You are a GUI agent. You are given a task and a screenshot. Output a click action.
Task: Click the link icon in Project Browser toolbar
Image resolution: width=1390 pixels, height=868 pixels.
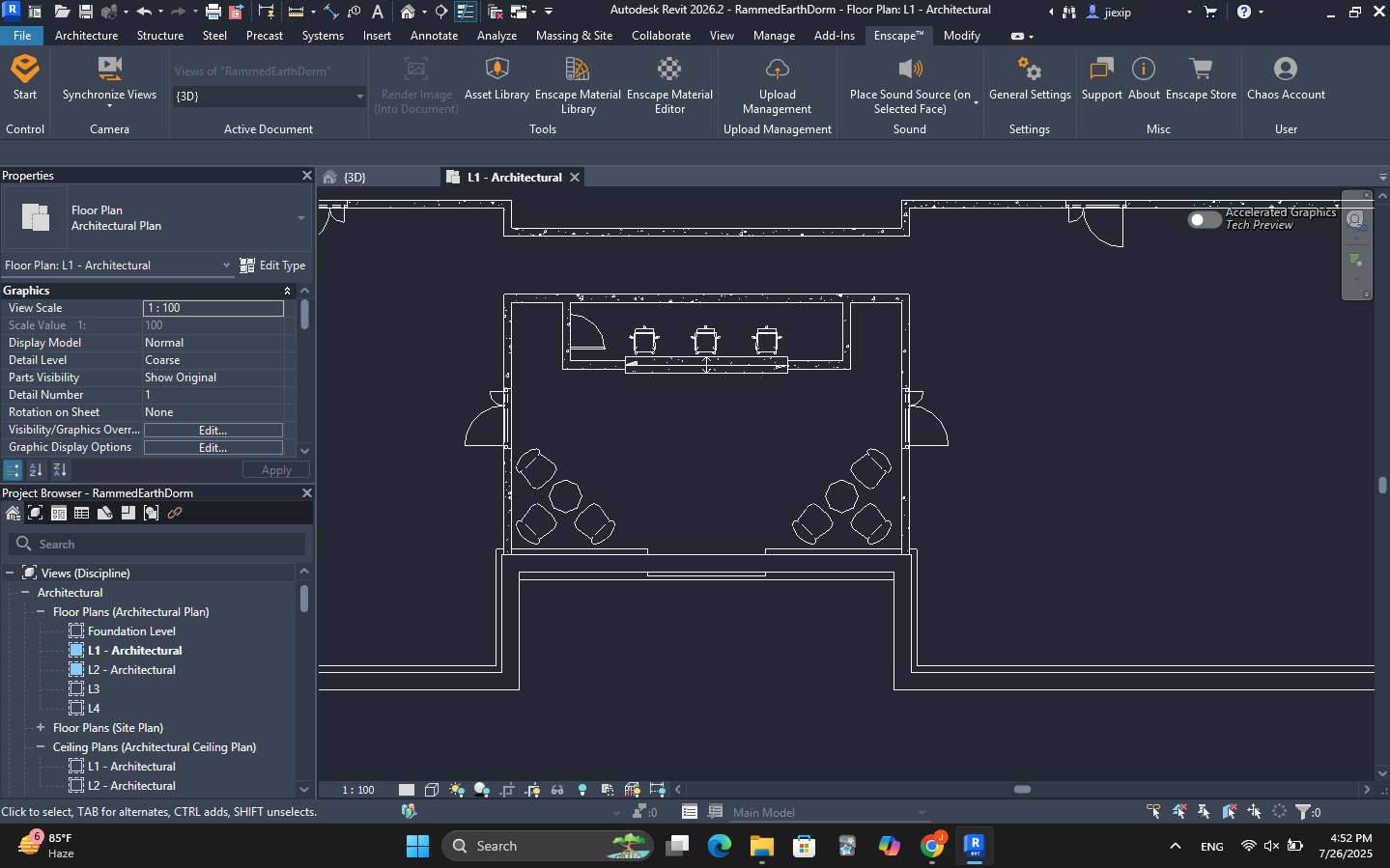click(175, 514)
